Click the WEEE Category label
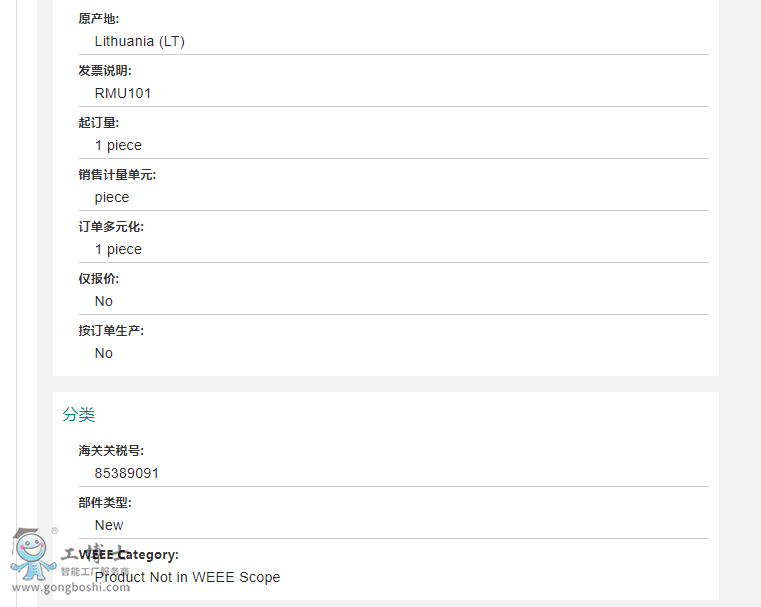The width and height of the screenshot is (761, 607). pos(129,555)
